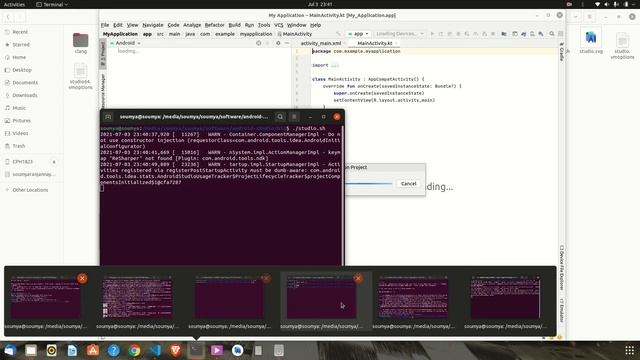Open Home in Files sidebar
Viewport: 640px width, 360px height.
coord(19,57)
